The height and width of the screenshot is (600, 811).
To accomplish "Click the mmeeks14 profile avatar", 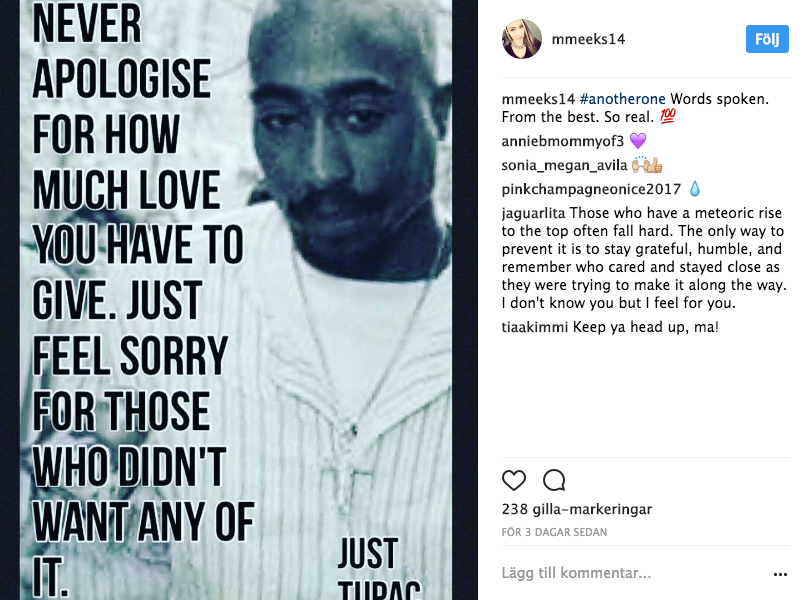I will point(521,39).
